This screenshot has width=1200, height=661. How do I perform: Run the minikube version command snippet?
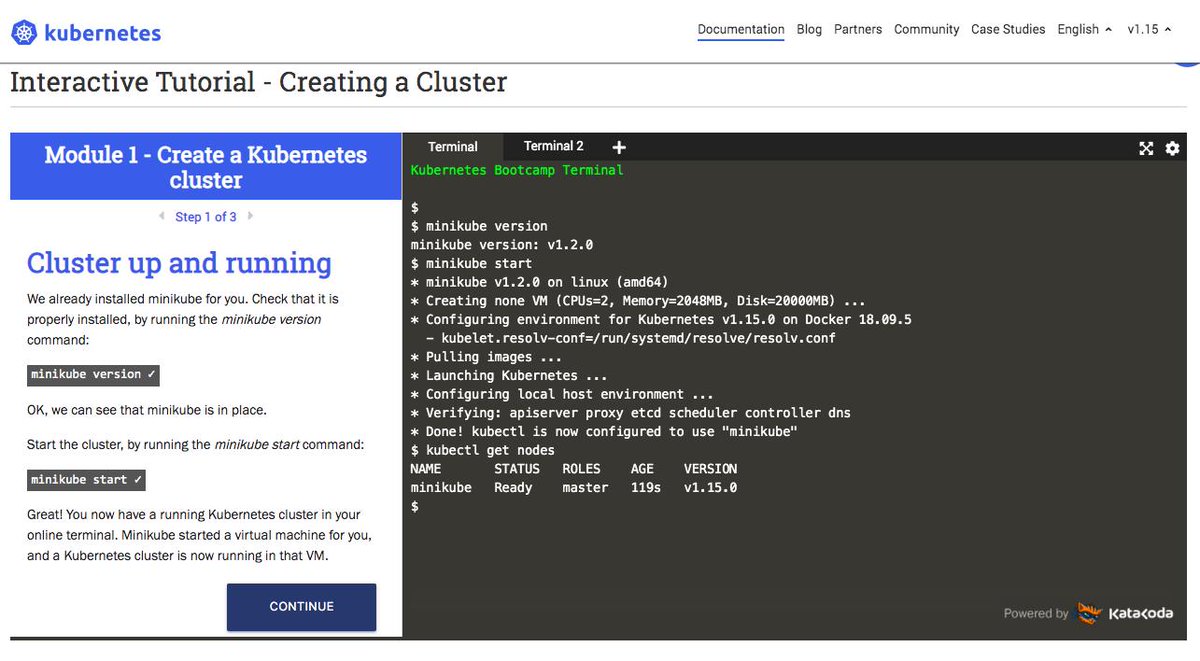coord(93,374)
